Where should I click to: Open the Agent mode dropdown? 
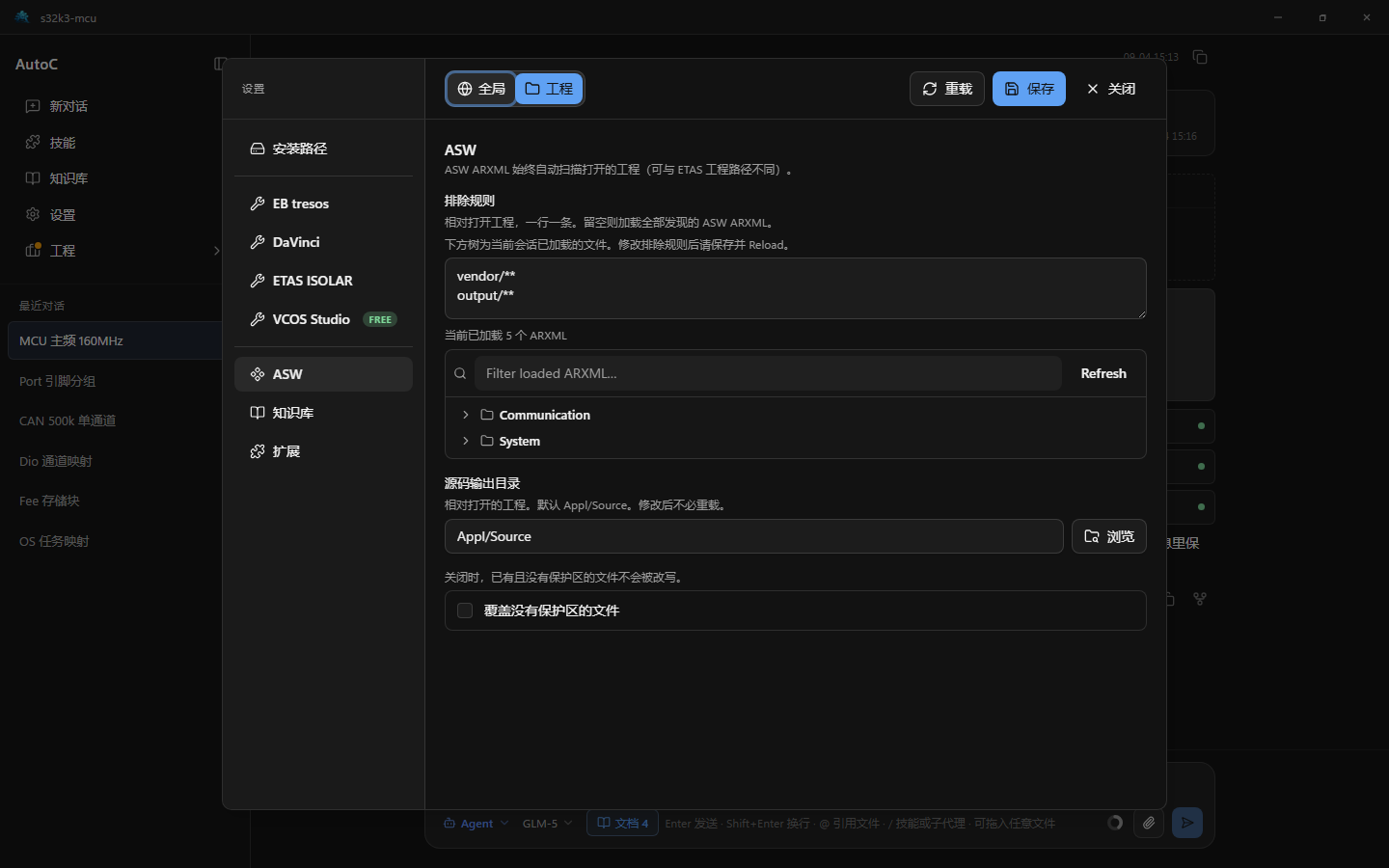coord(476,824)
